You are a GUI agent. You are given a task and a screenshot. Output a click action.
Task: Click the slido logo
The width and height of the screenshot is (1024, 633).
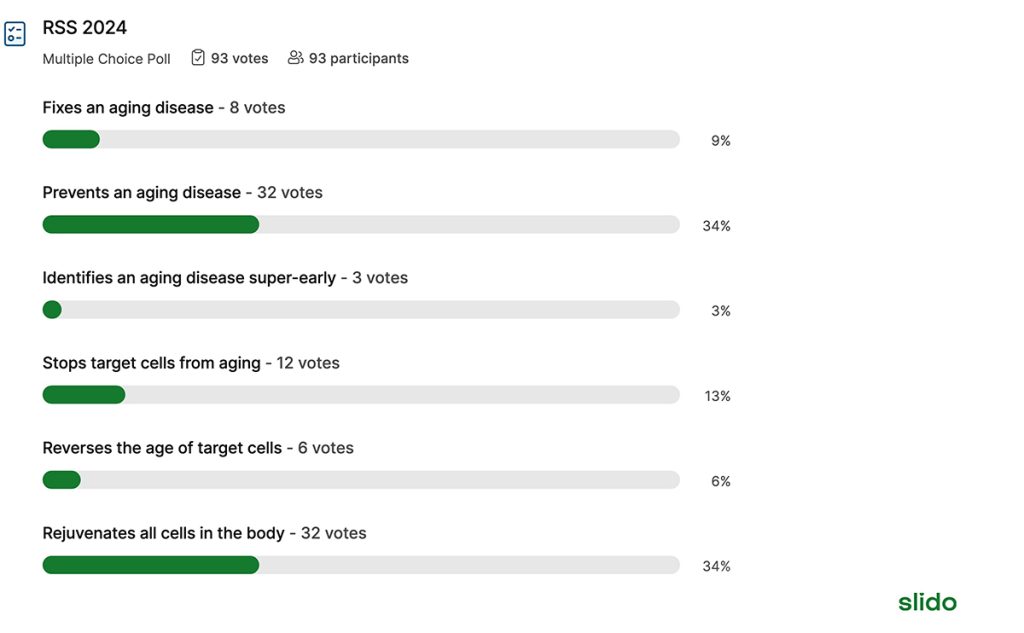927,602
